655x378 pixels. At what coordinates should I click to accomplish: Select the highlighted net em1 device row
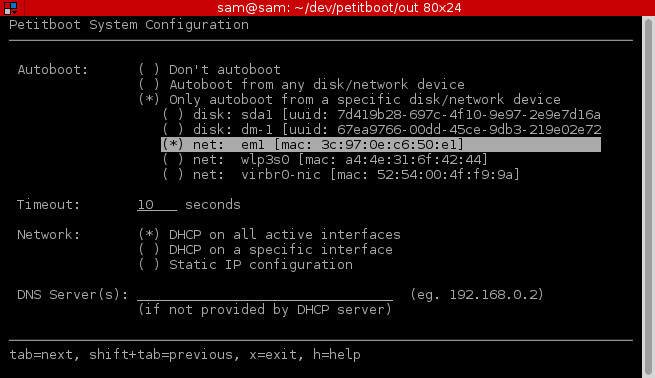coord(381,145)
